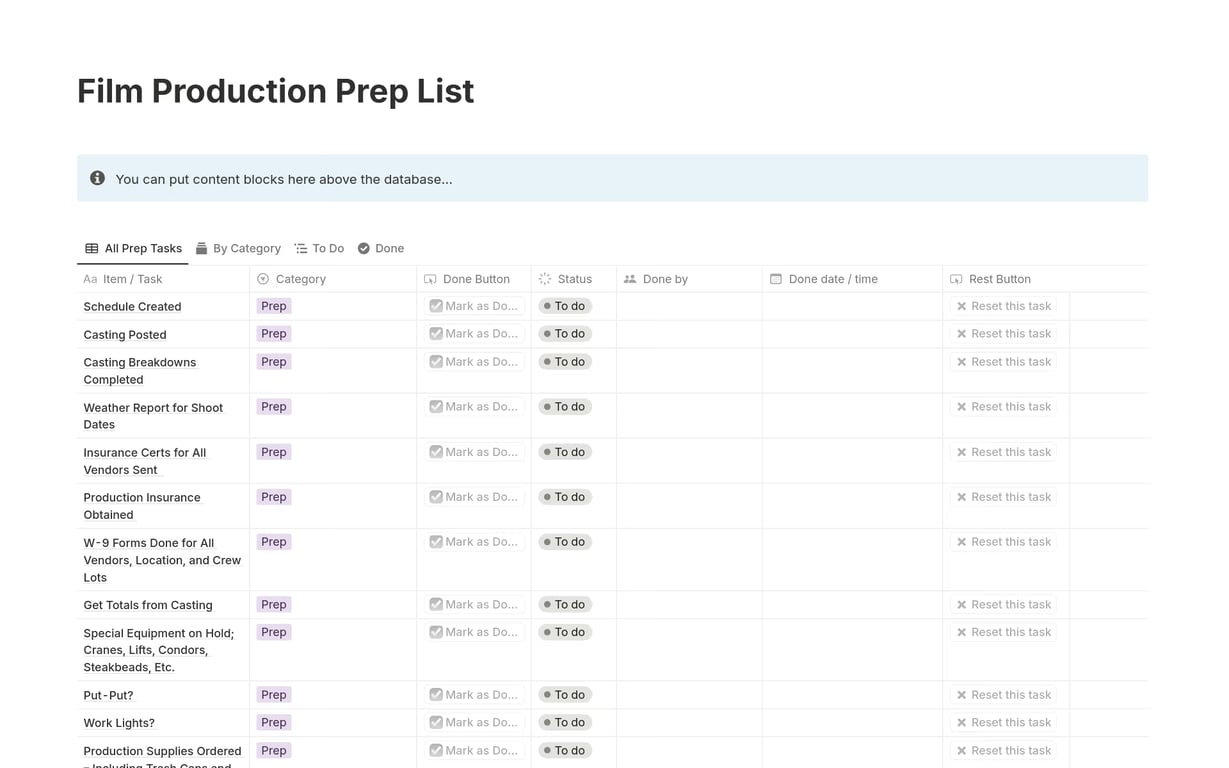Mark Get Totals from Casting as done

pyautogui.click(x=474, y=604)
